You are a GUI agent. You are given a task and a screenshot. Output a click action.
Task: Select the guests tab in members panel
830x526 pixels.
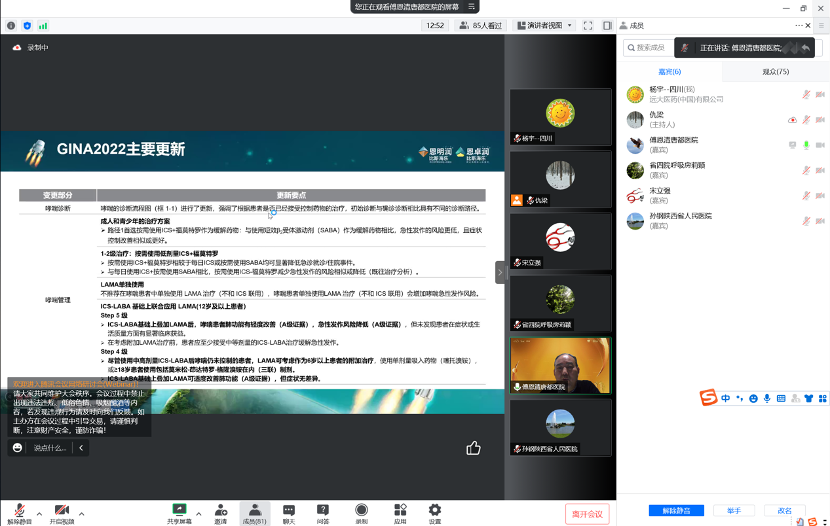pyautogui.click(x=669, y=72)
